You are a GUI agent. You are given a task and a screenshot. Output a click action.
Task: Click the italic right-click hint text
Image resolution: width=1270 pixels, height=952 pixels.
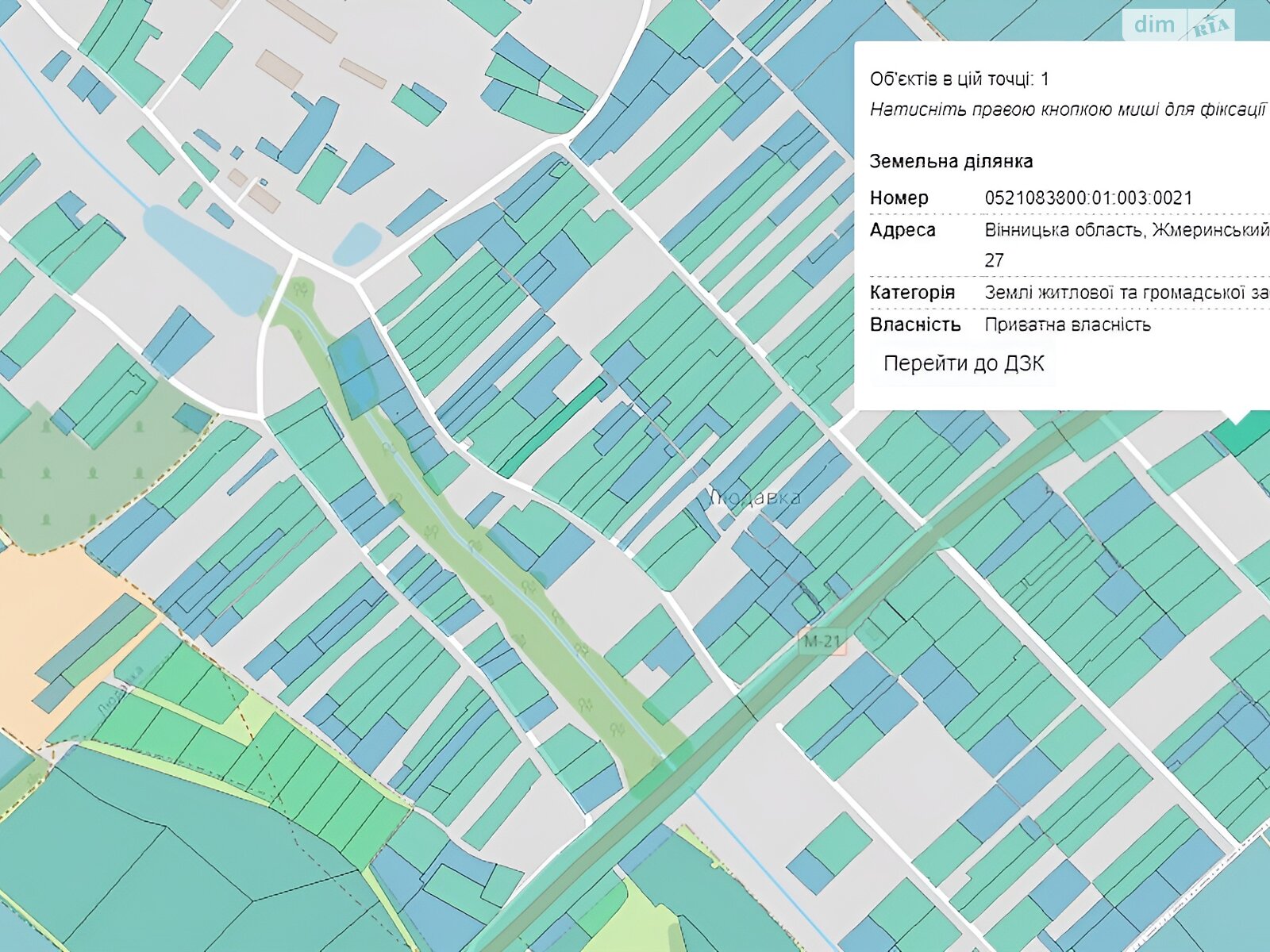[x=1067, y=110]
